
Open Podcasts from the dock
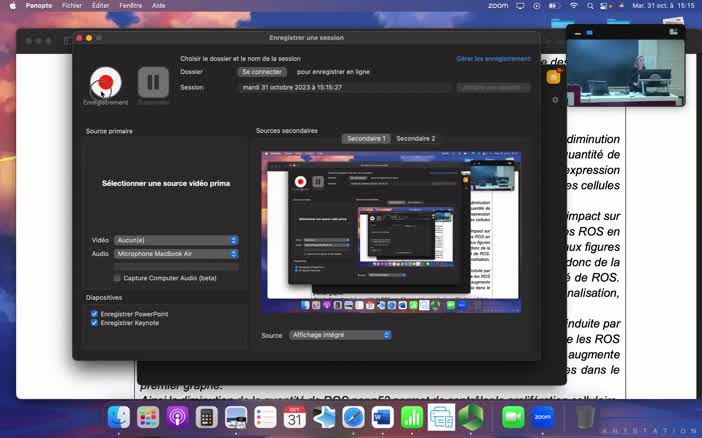177,417
